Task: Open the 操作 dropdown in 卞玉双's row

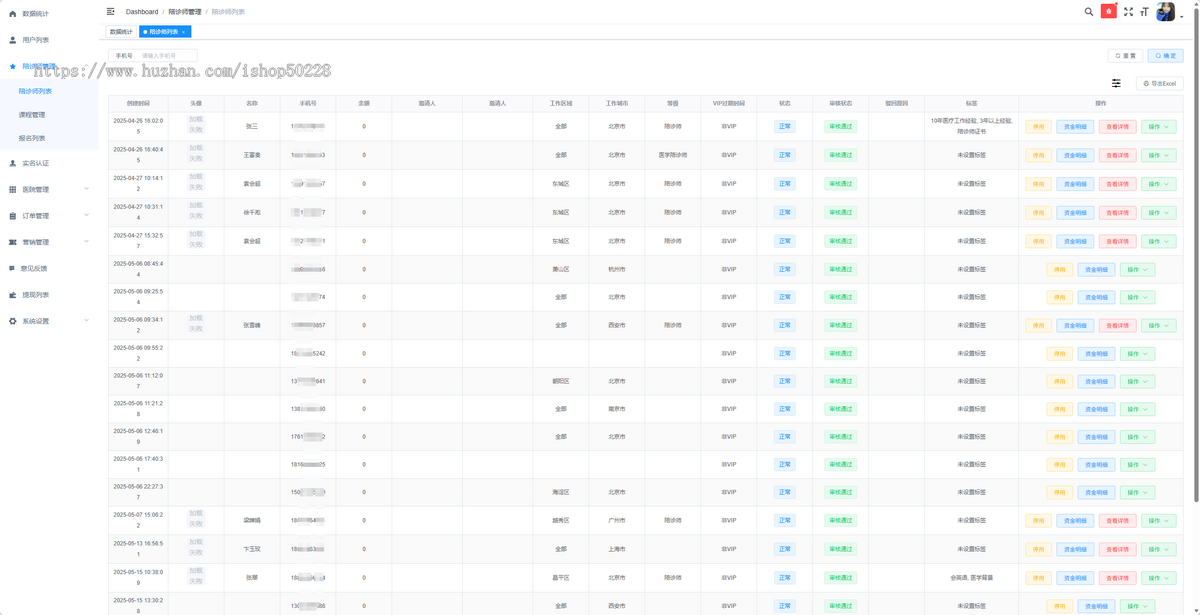Action: click(x=1159, y=549)
